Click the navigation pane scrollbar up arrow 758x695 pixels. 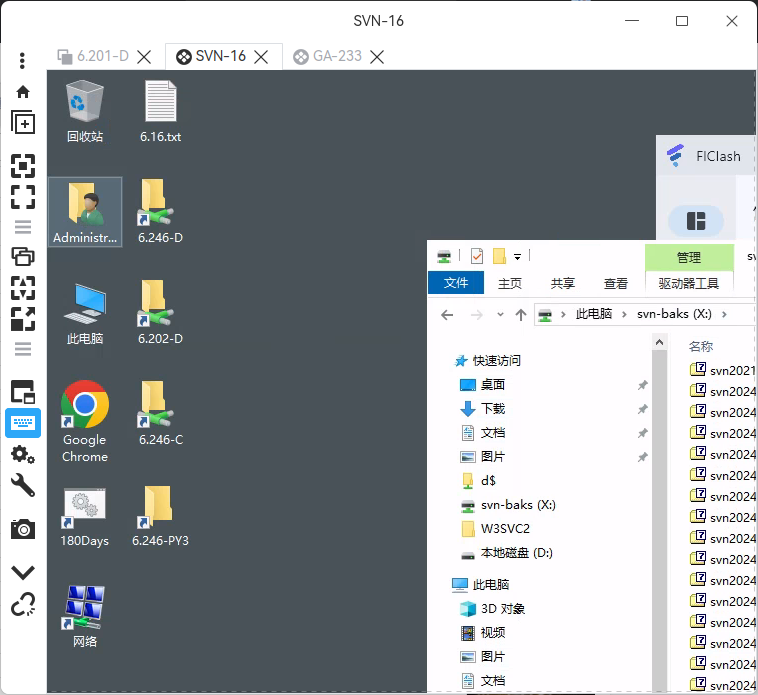pos(659,342)
